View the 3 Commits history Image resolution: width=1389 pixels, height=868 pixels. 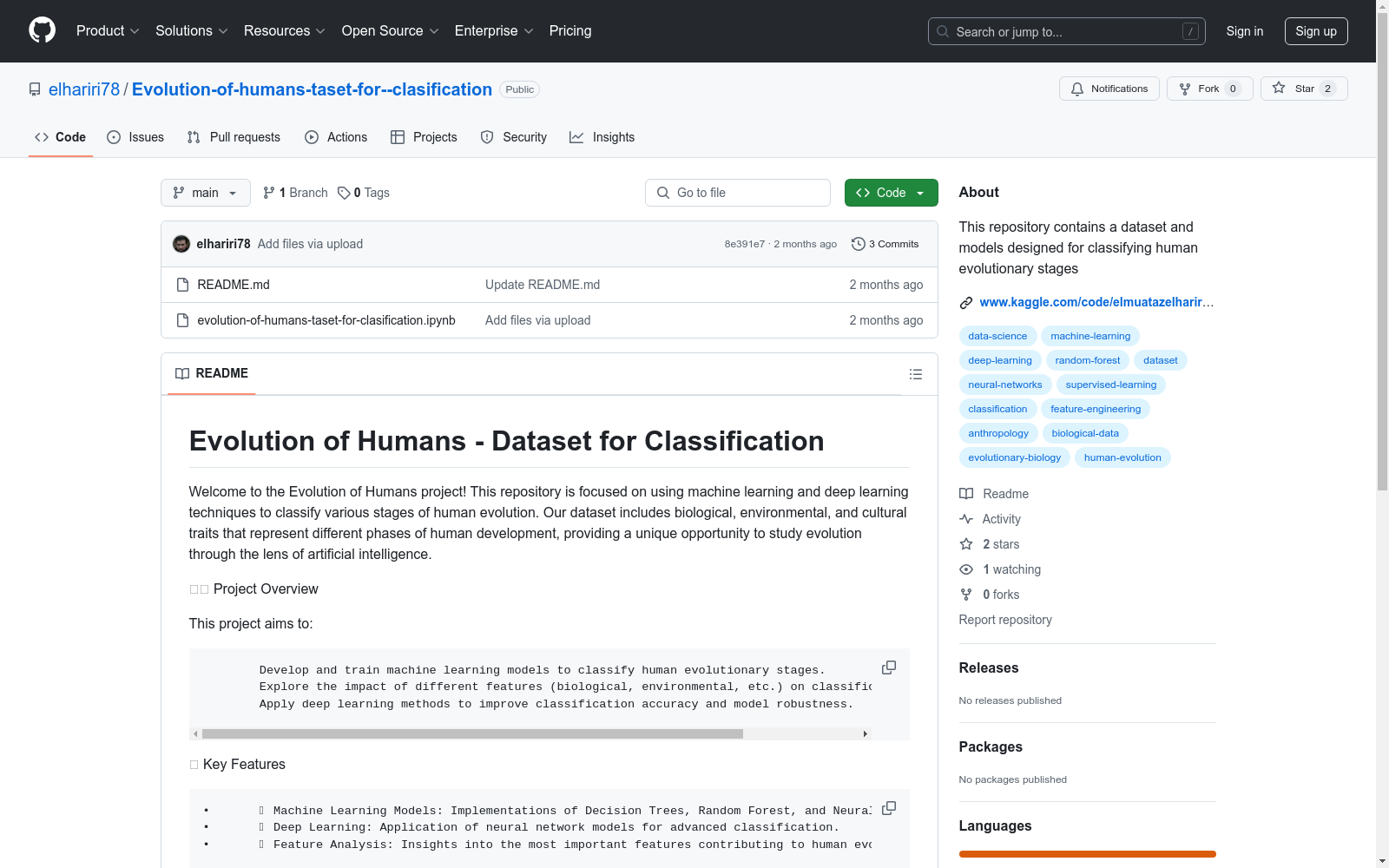point(885,244)
